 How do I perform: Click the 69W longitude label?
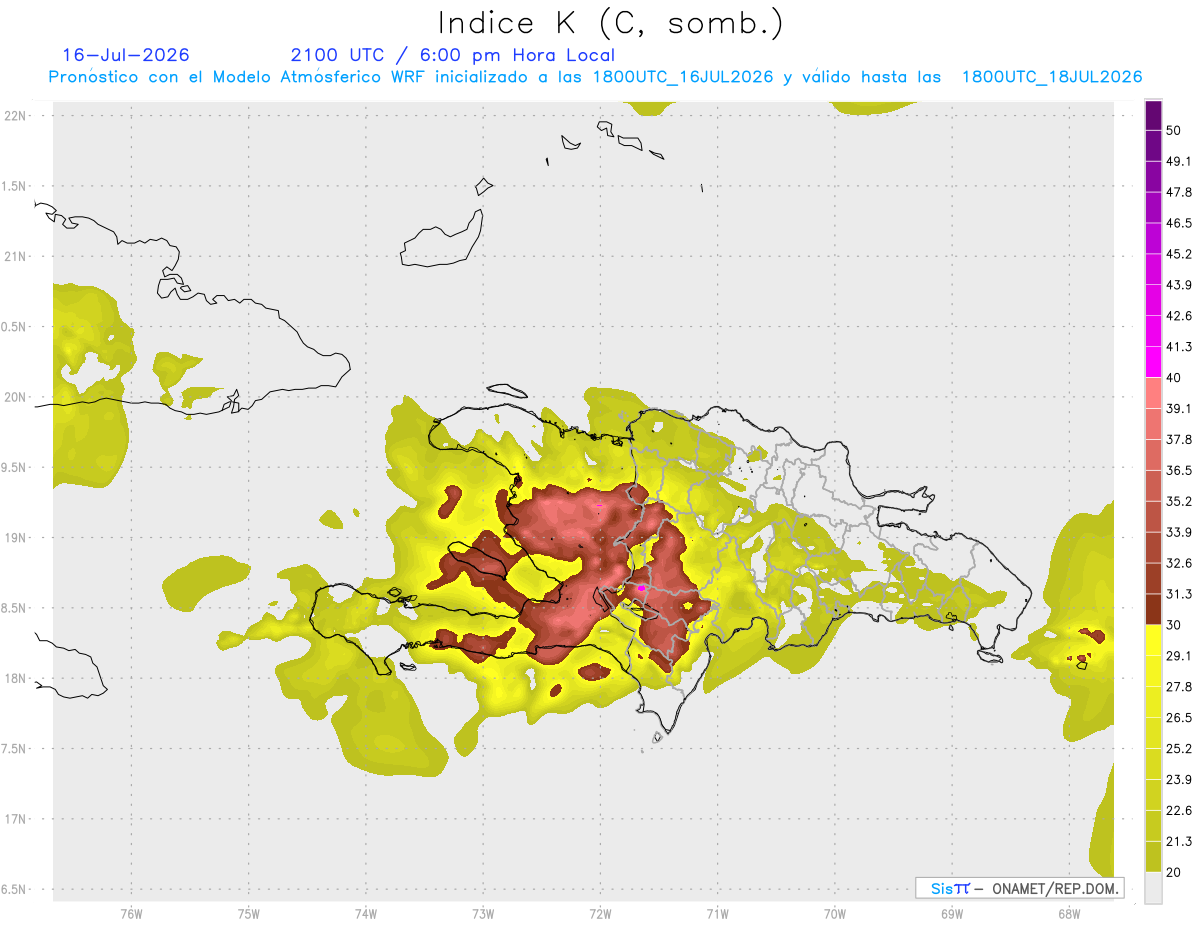point(952,913)
